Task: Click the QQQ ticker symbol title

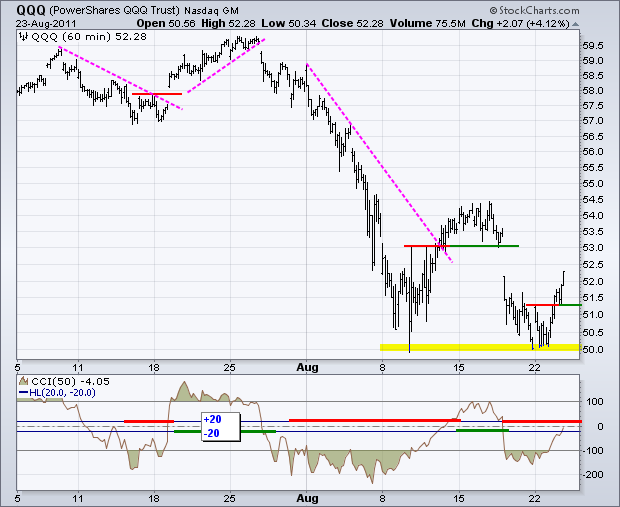Action: pos(31,10)
